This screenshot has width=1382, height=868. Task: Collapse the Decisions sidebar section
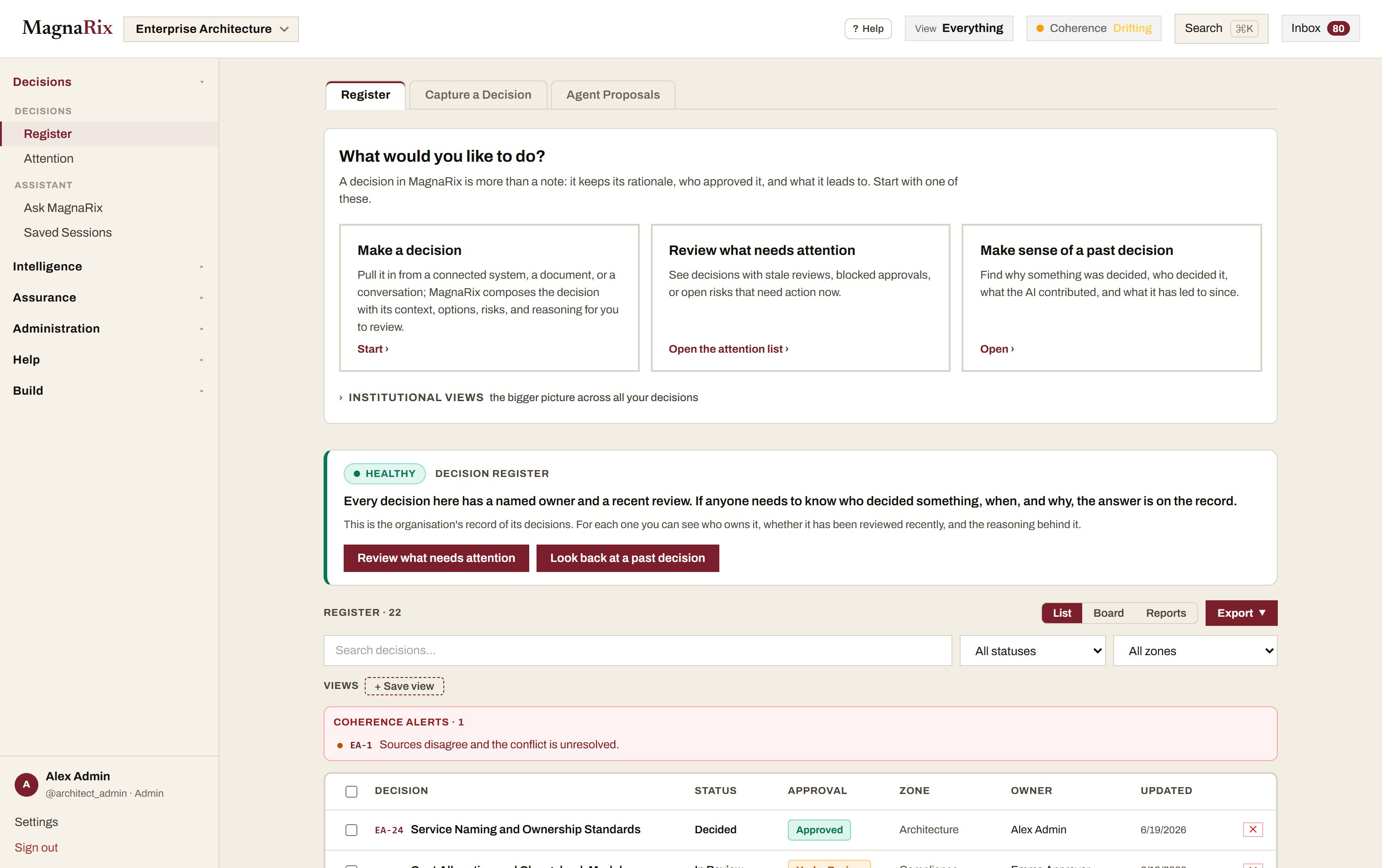coord(109,82)
